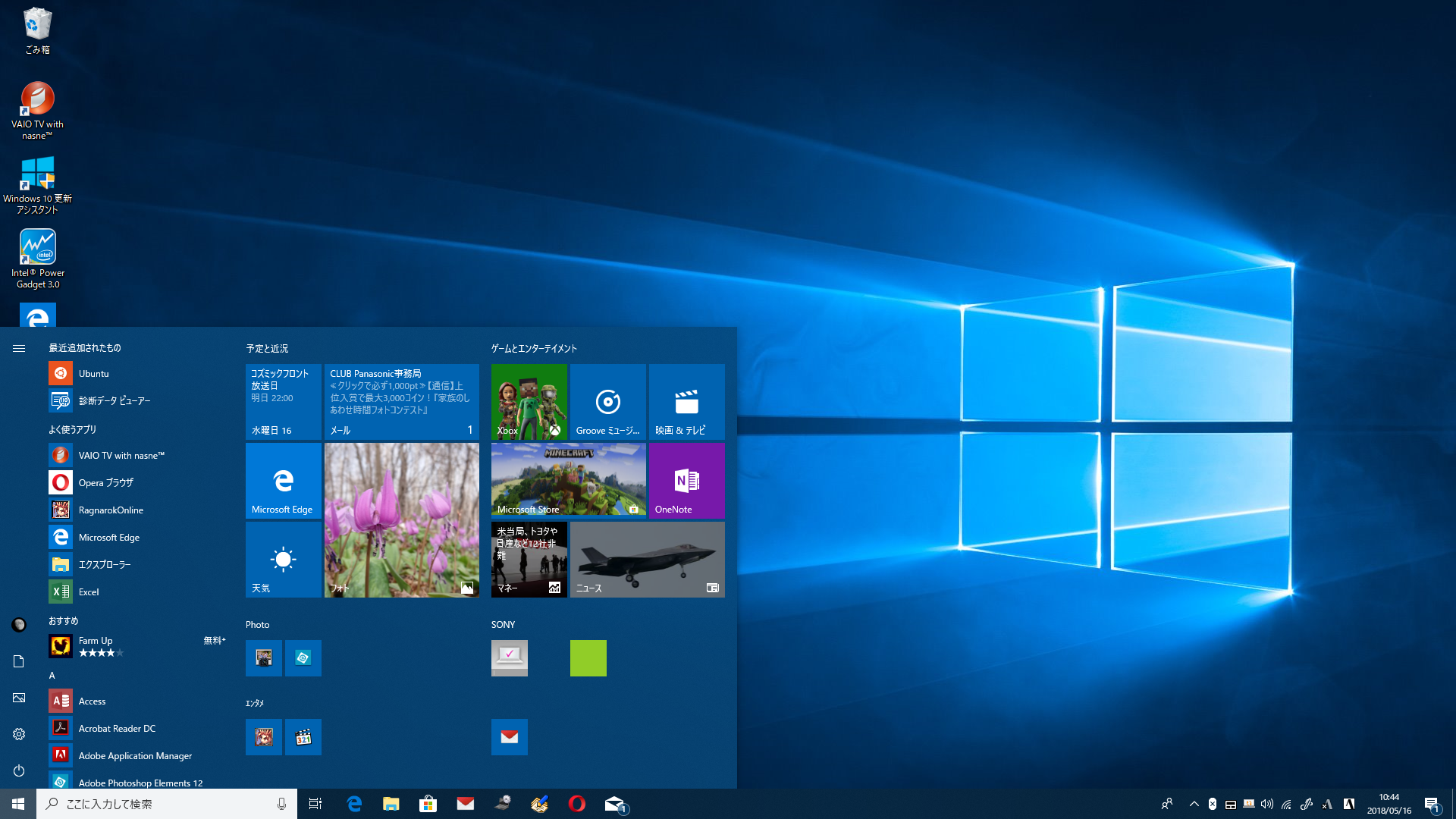Open the Farm Up suggested app

point(138,646)
